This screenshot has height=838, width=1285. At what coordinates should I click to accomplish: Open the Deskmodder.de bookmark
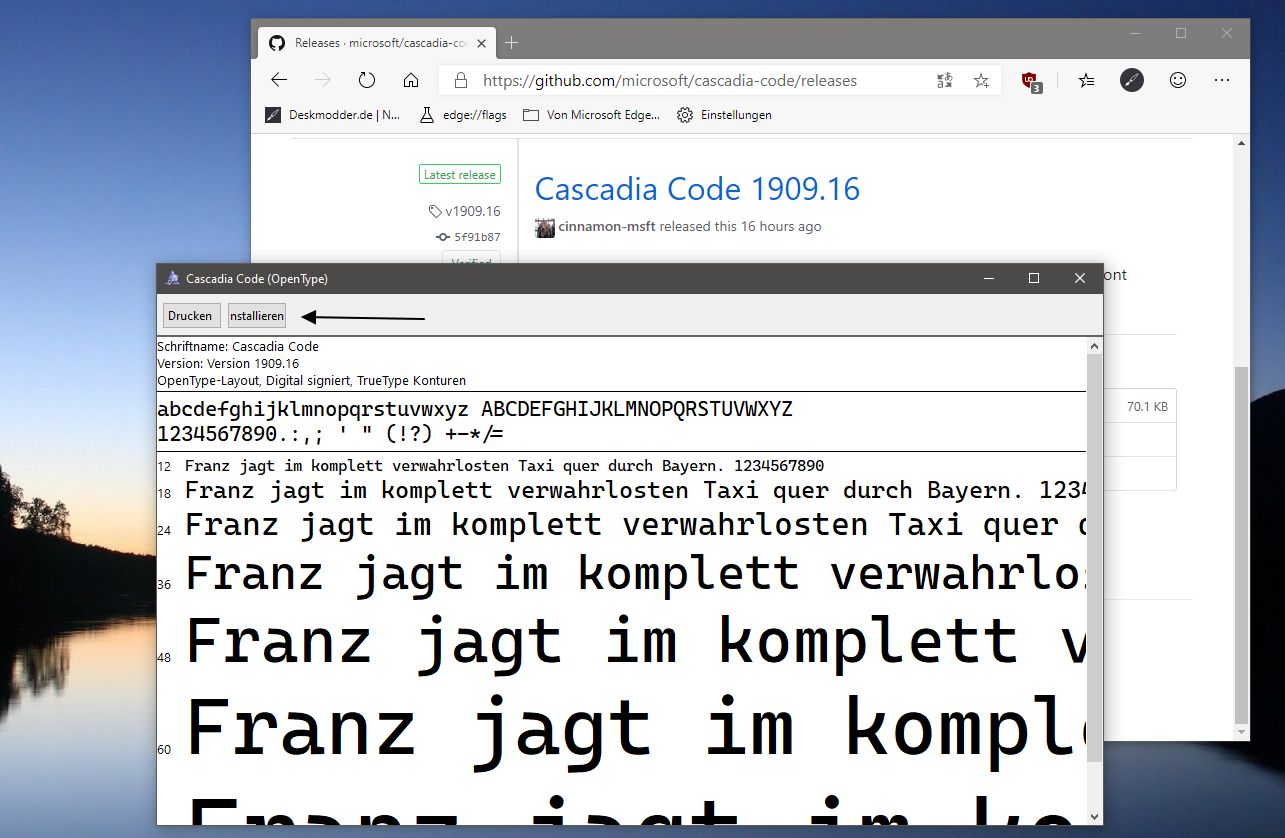(x=333, y=115)
